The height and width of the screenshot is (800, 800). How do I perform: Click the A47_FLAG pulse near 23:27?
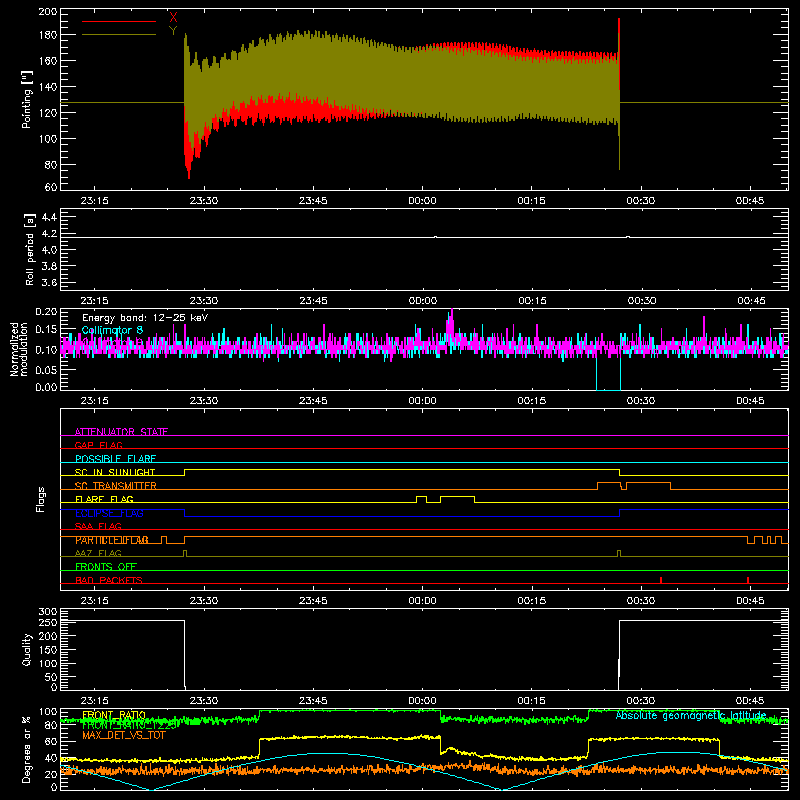[185, 553]
